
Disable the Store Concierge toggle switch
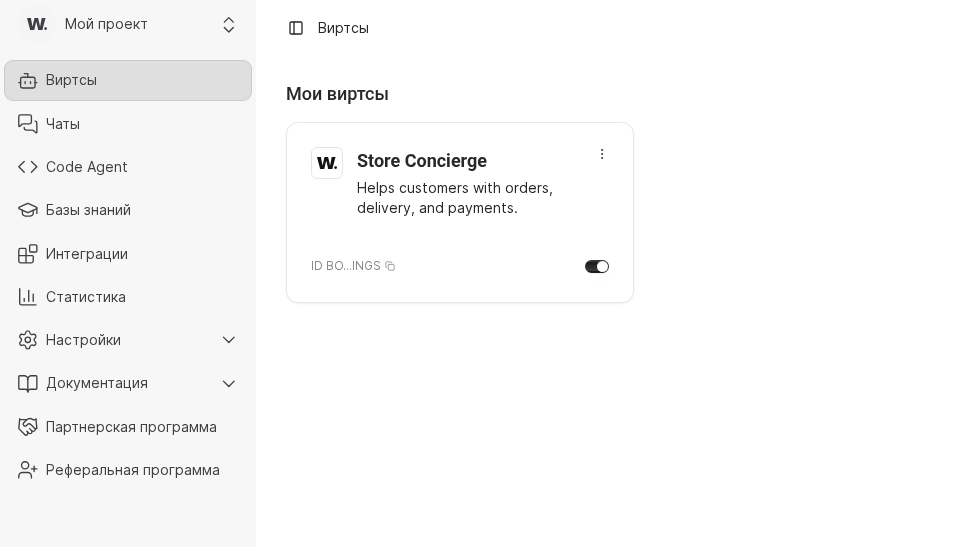(597, 267)
